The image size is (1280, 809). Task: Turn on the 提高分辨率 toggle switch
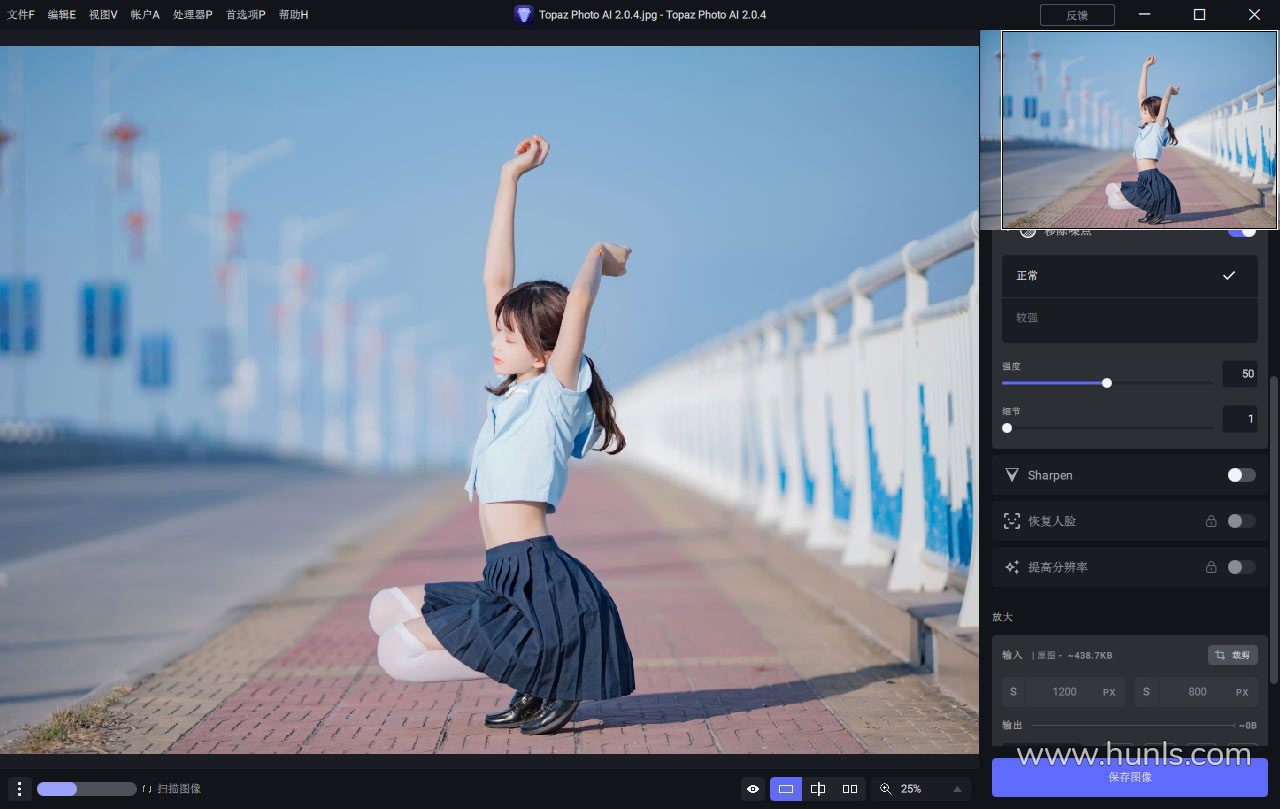point(1241,567)
